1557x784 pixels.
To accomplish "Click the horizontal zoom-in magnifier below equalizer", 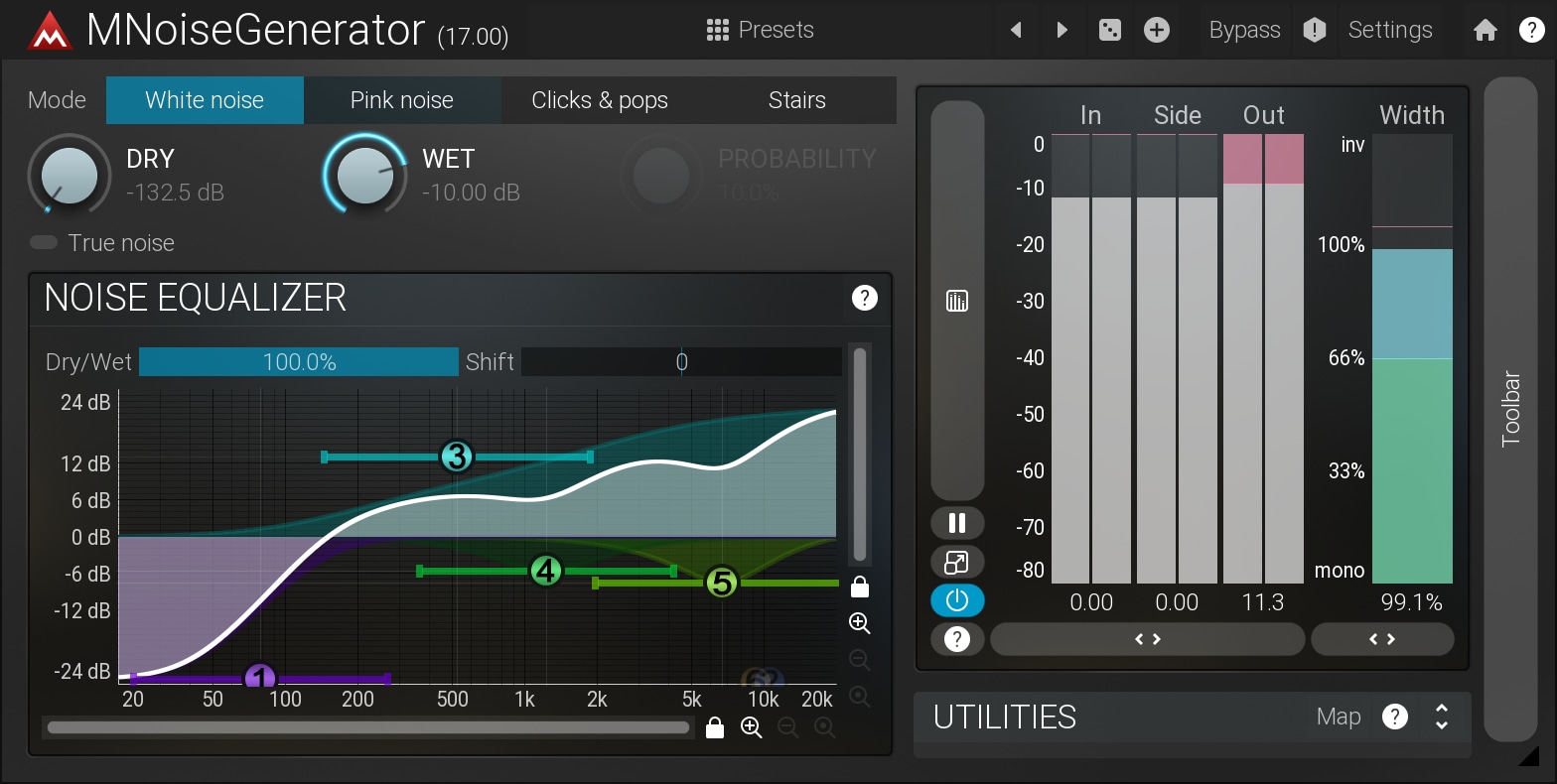I will click(x=752, y=728).
